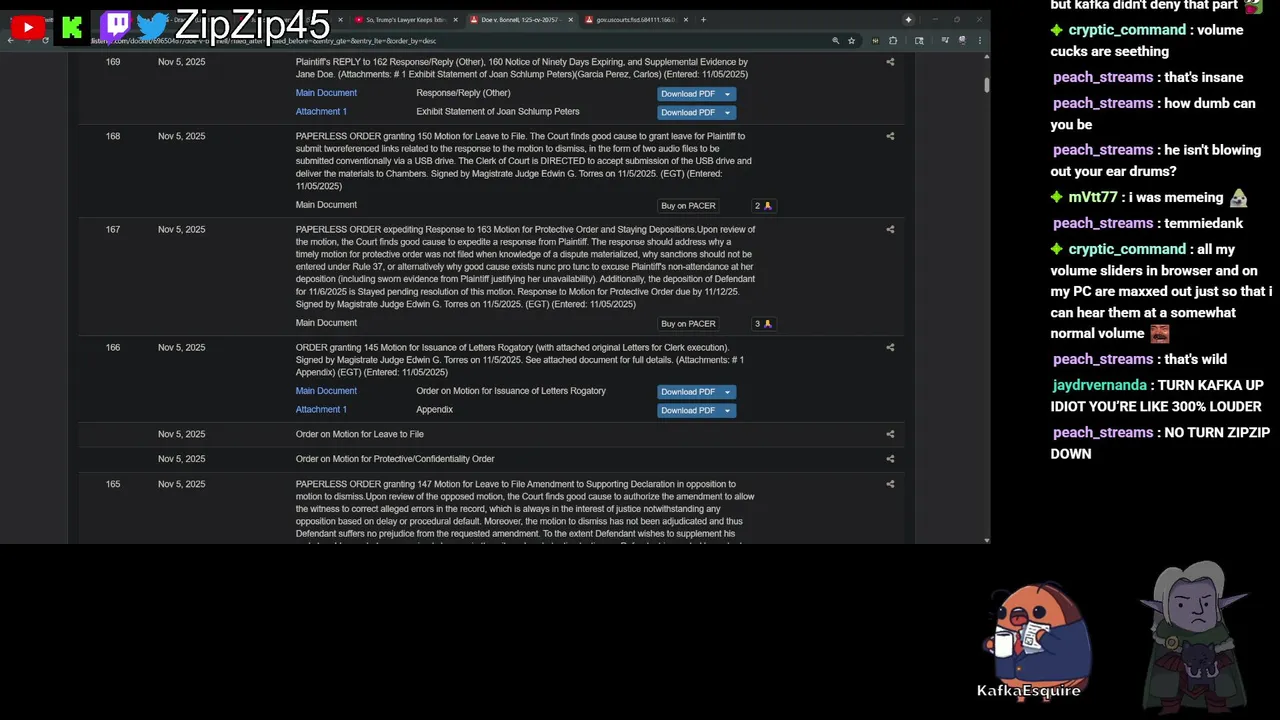Open Main Document link for entry 169
1280x720 pixels.
[326, 93]
